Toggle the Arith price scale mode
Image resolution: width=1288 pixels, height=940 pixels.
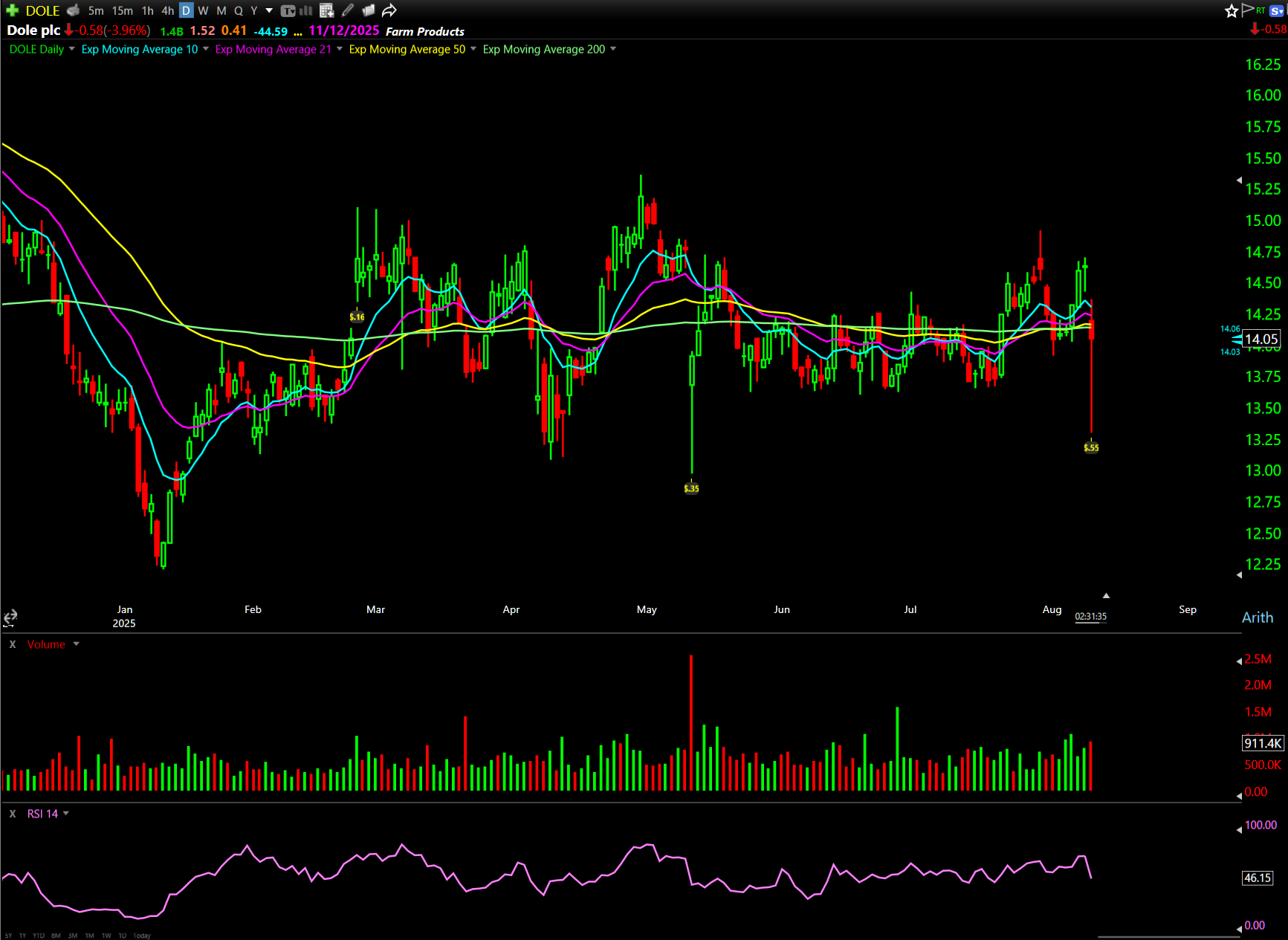pyautogui.click(x=1257, y=618)
